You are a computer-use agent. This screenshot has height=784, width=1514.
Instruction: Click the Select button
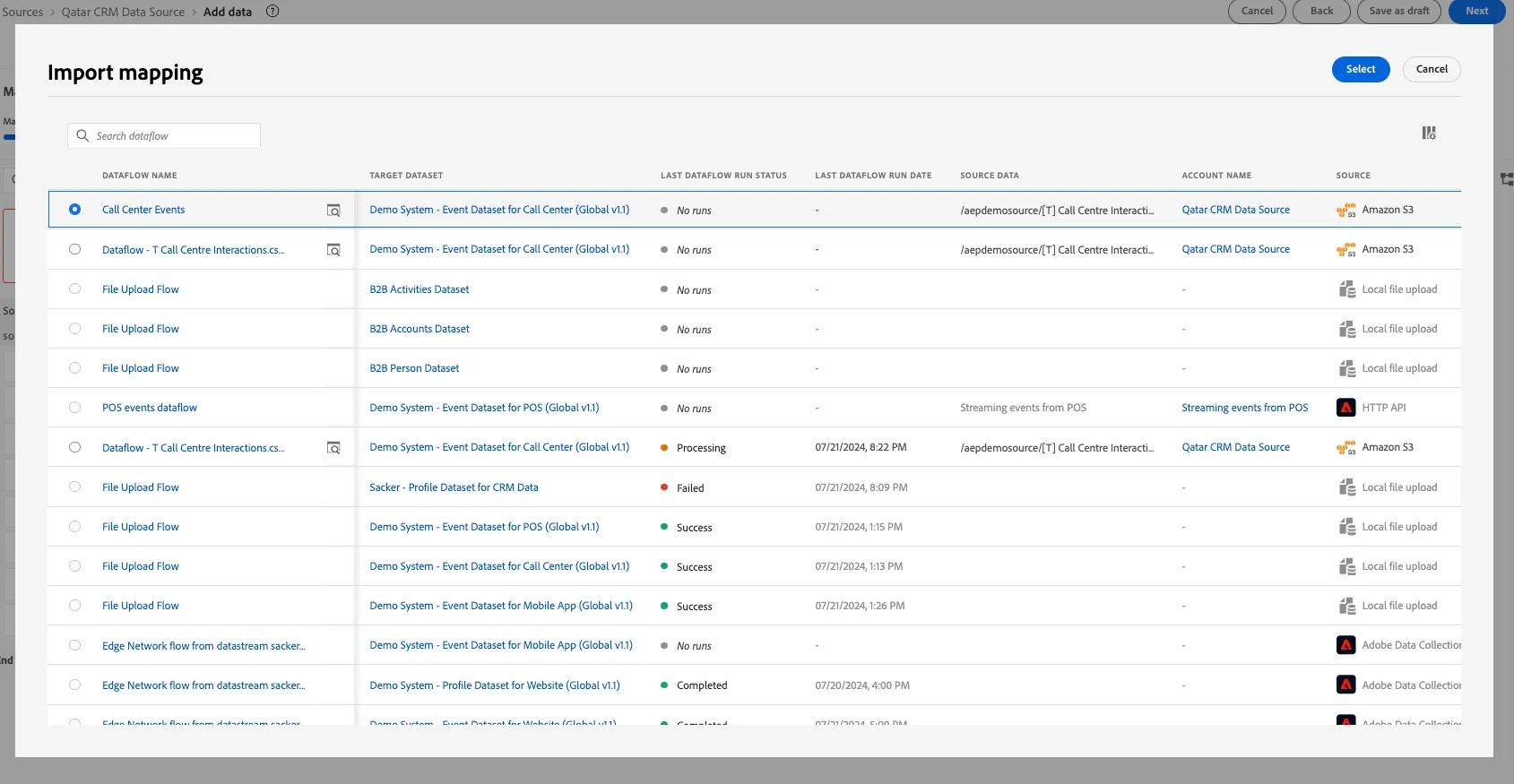coord(1361,69)
